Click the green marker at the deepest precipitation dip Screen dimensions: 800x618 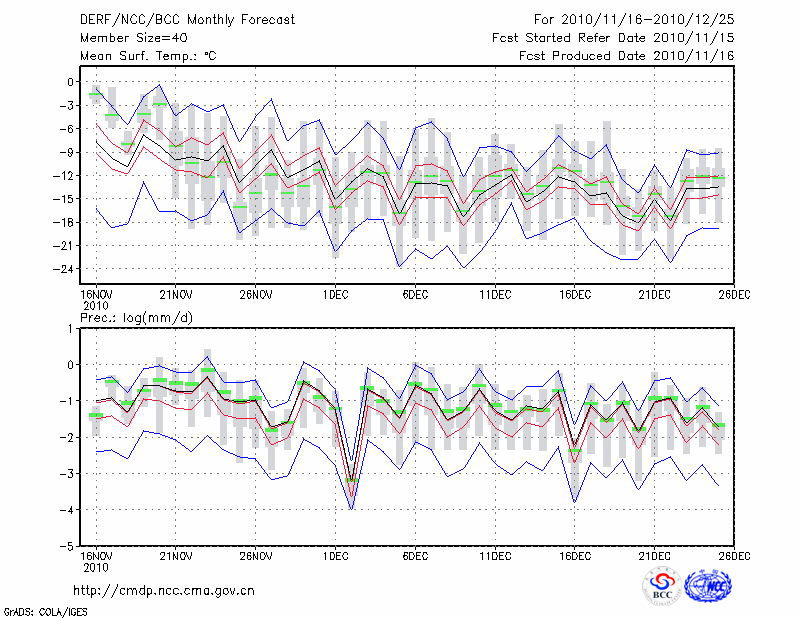[351, 481]
